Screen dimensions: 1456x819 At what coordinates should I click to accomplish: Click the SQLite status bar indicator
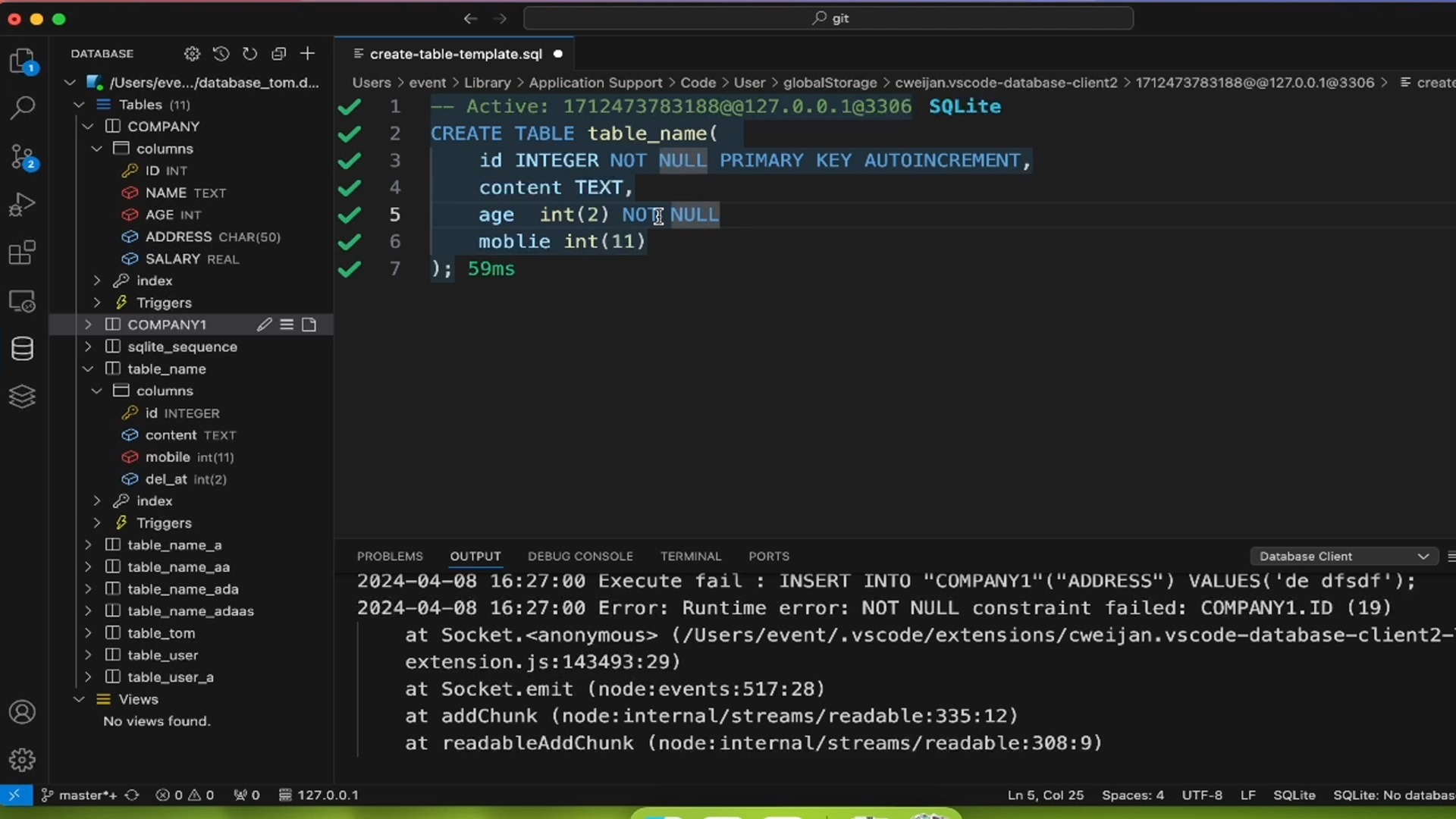point(1293,794)
